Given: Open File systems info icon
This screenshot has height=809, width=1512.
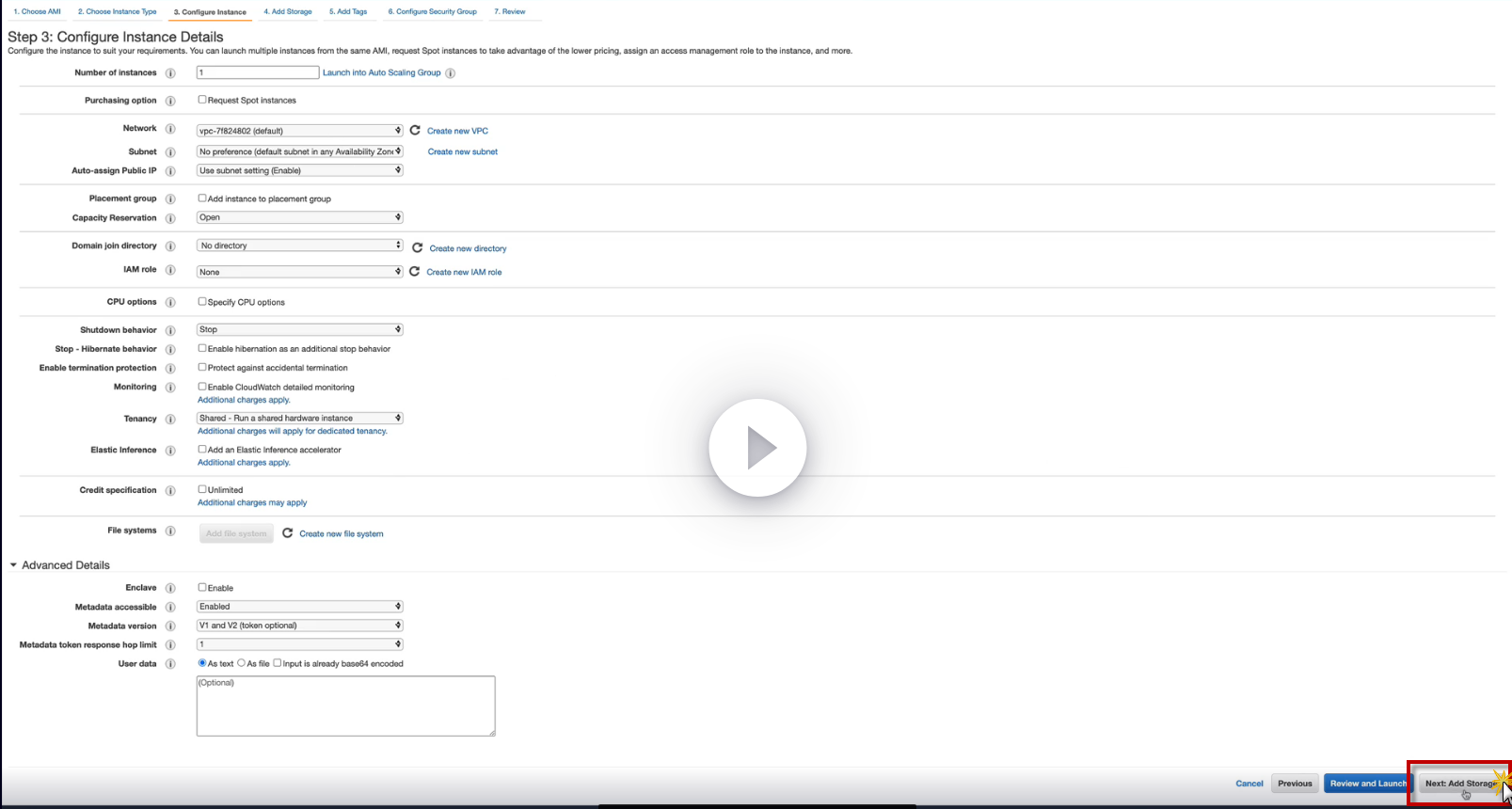Looking at the screenshot, I should [x=170, y=531].
